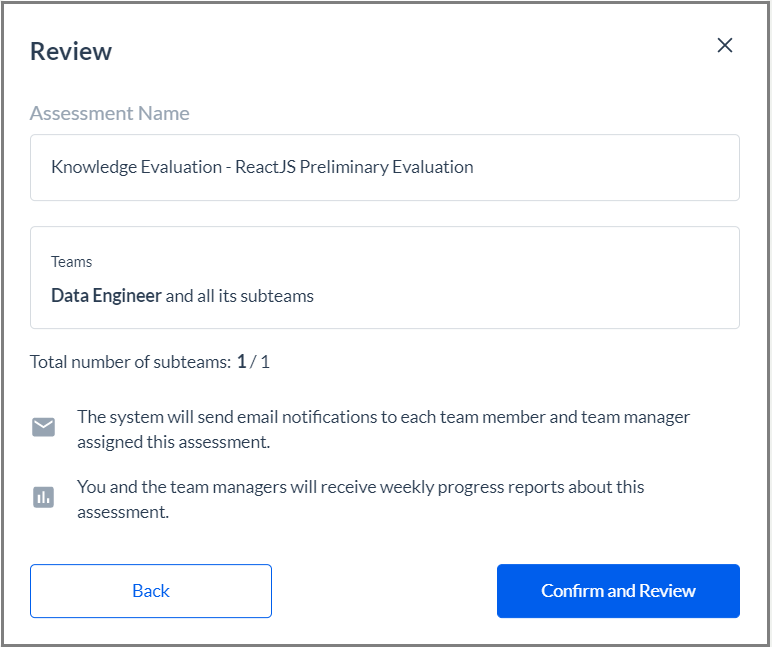Click the 'assessment.' line under progress reports
This screenshot has height=647, width=772.
point(123,512)
